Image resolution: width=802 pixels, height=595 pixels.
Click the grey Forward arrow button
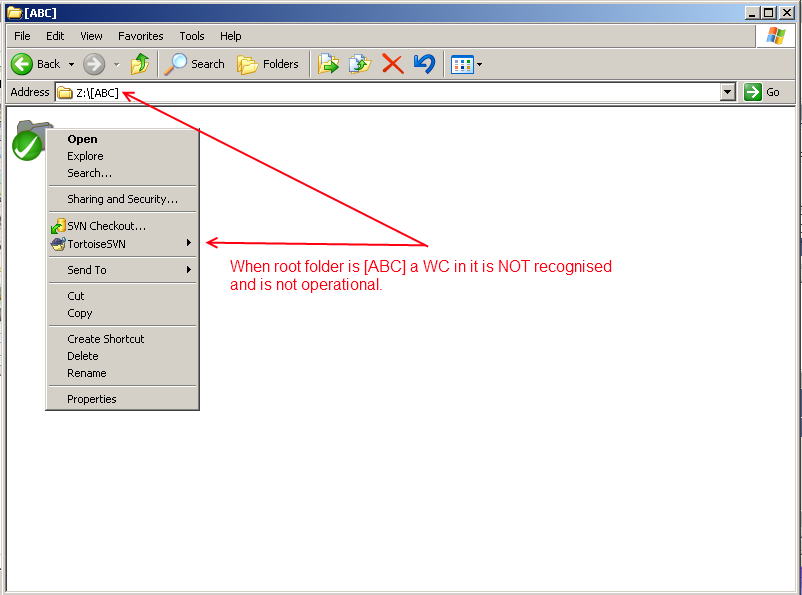(94, 64)
